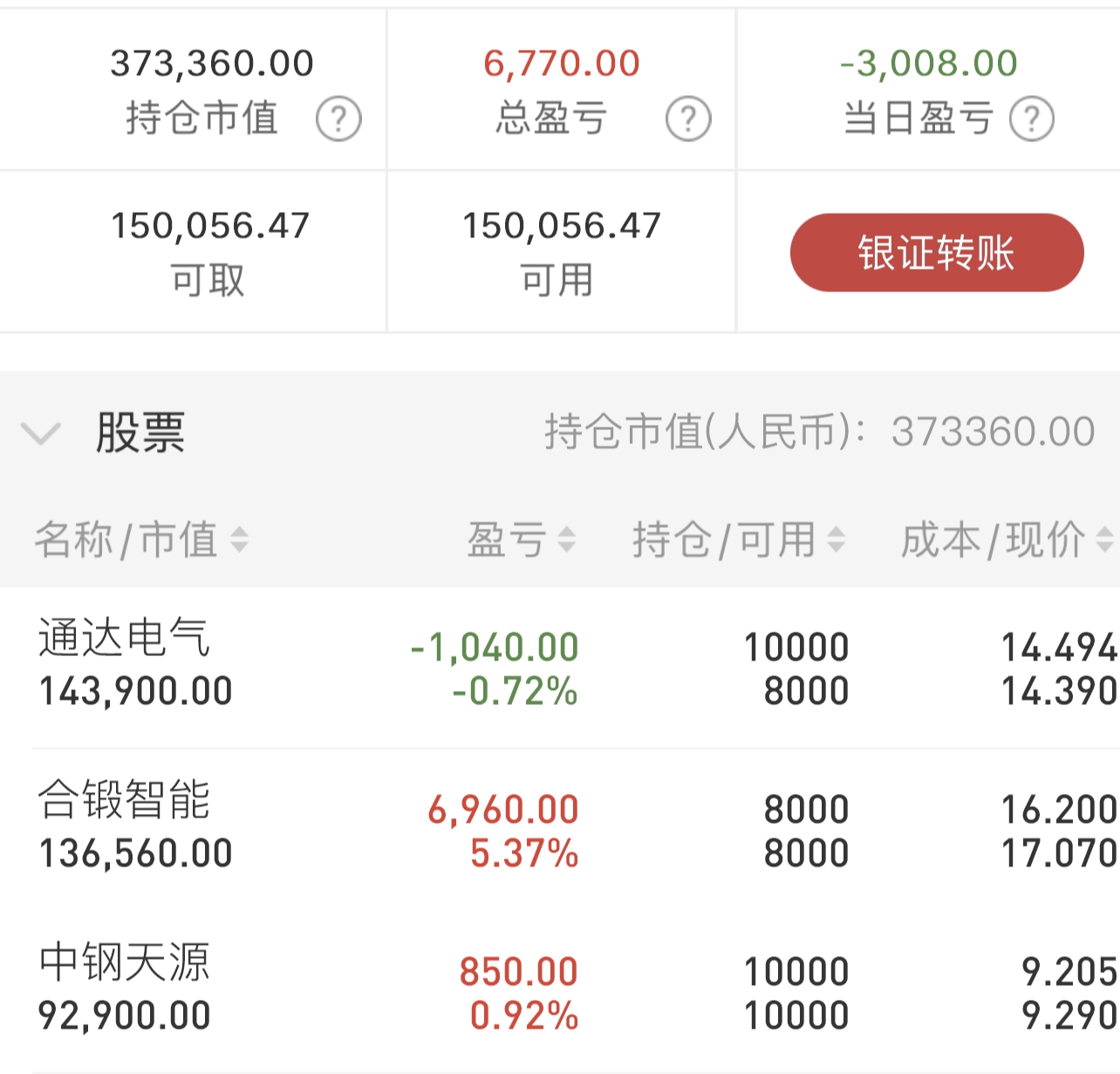Tap the 股票 section header label

tap(140, 433)
